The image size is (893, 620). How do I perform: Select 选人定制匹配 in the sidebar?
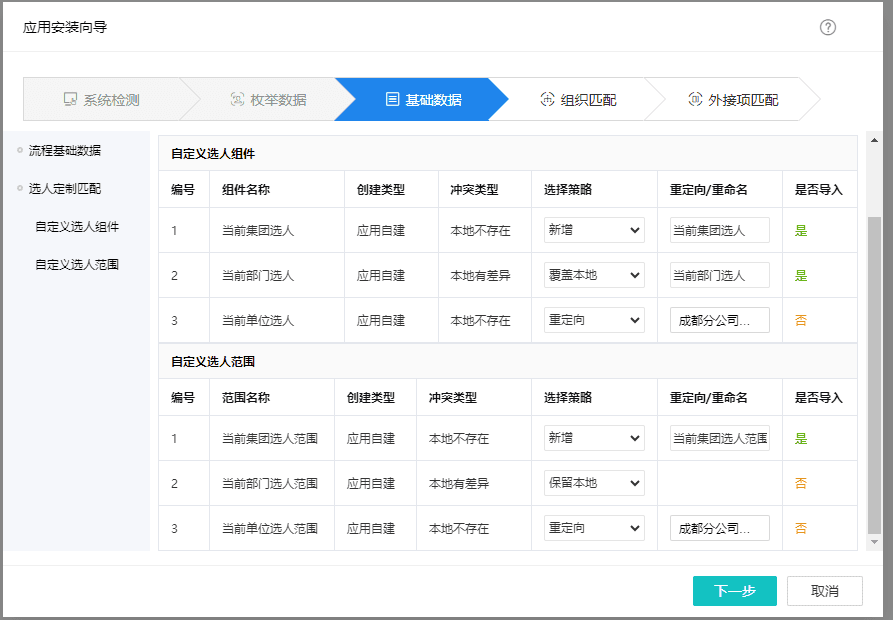(64, 188)
